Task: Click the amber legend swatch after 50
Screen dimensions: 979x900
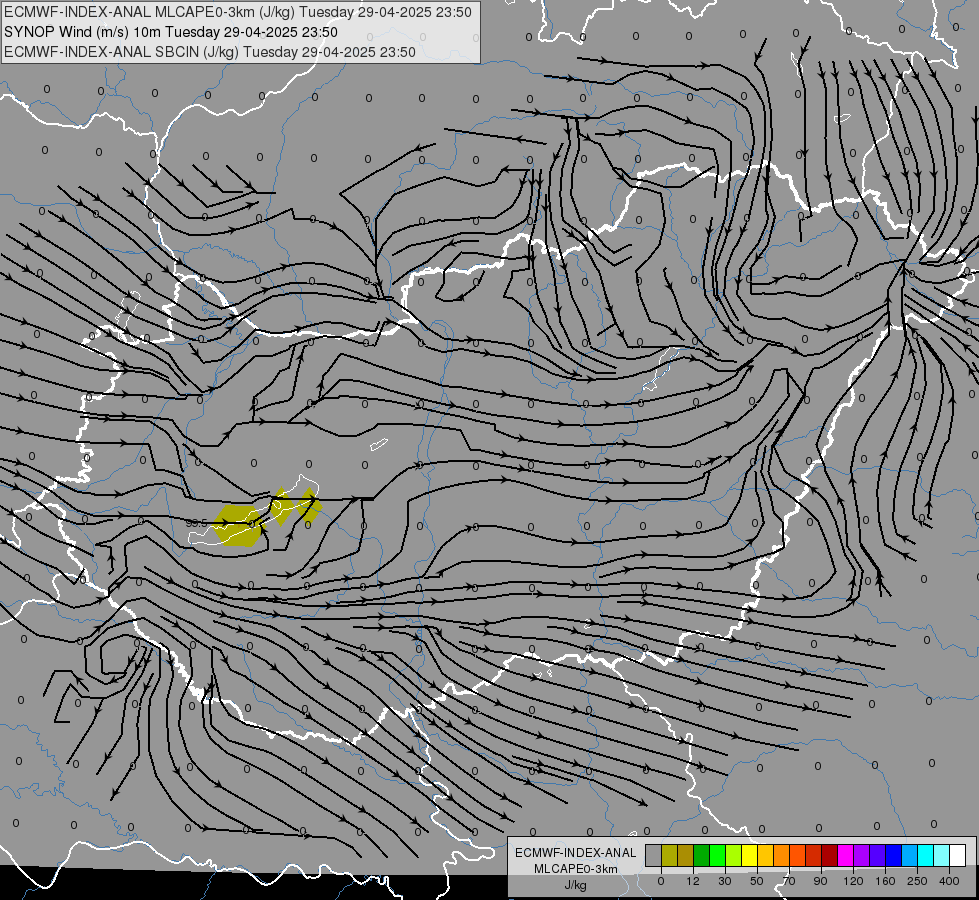Action: coord(765,855)
